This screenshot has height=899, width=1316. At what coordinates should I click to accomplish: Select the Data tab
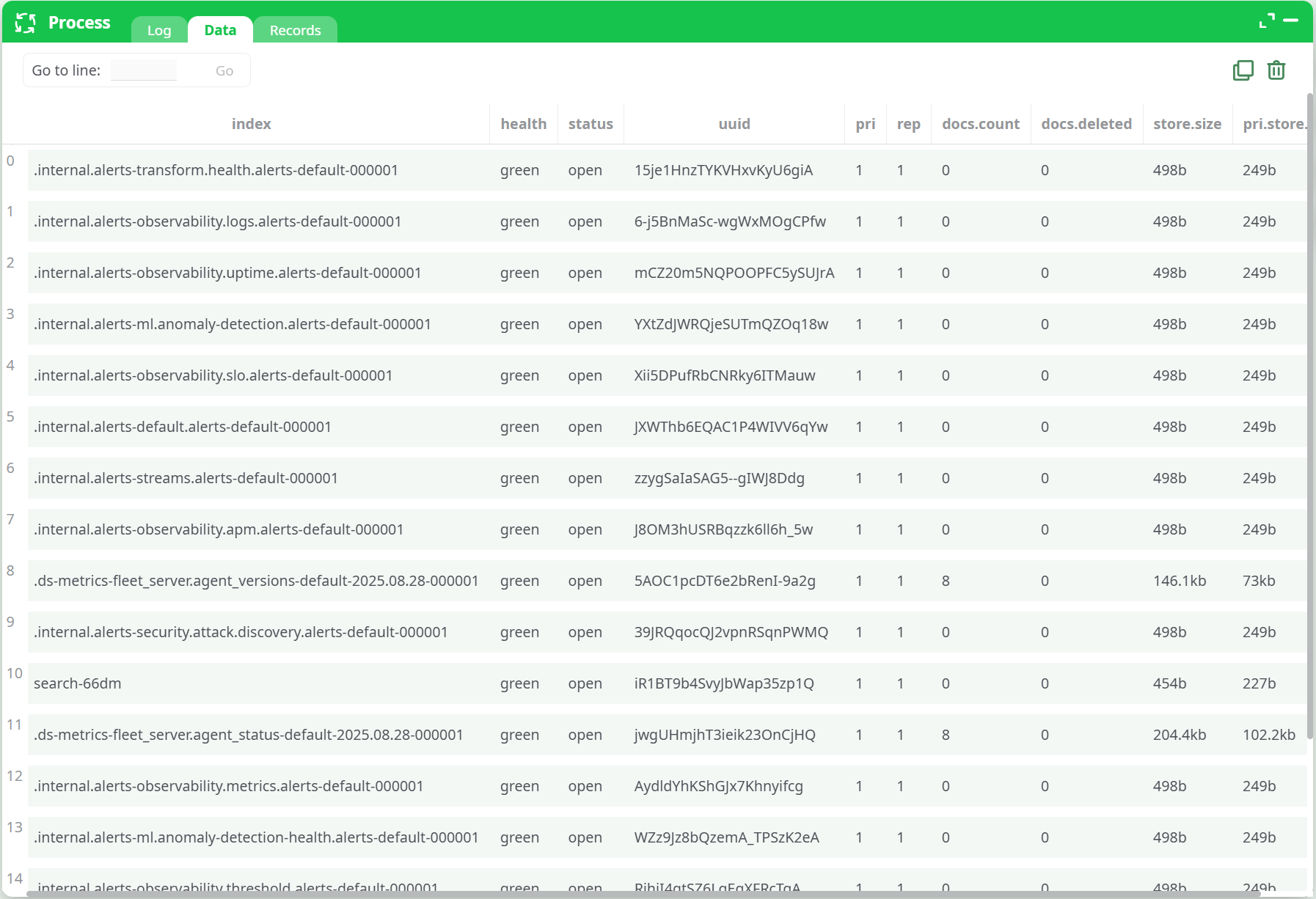pyautogui.click(x=219, y=30)
